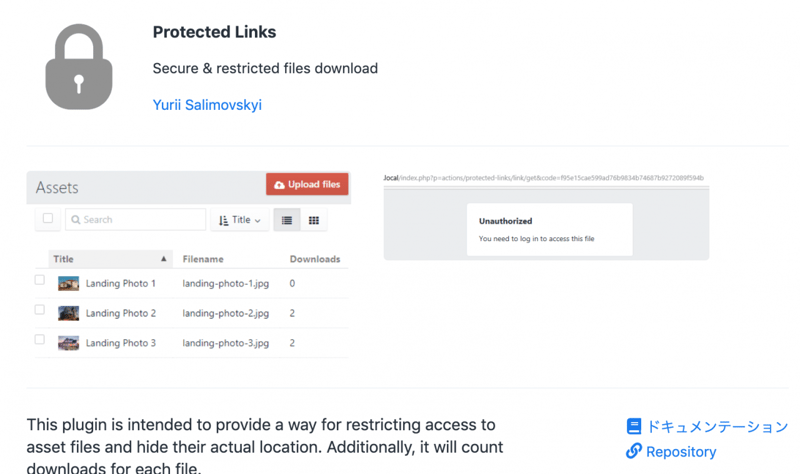Viewport: 800px width, 474px height.
Task: Click the Repository chain-link icon
Action: click(634, 451)
